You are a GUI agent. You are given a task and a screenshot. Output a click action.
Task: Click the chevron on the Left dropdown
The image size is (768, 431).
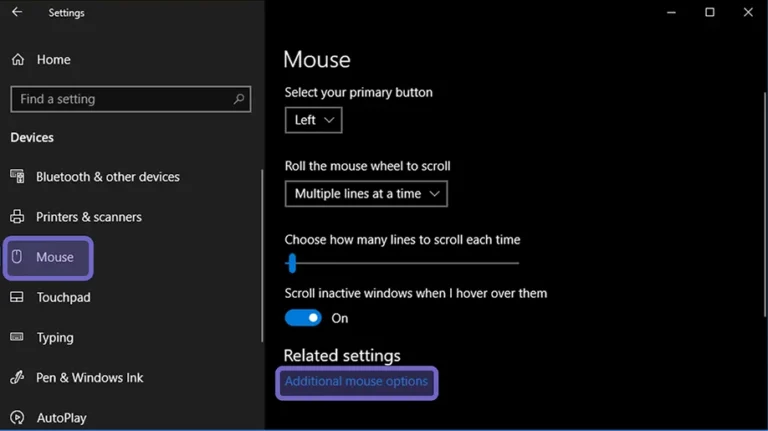coord(329,120)
